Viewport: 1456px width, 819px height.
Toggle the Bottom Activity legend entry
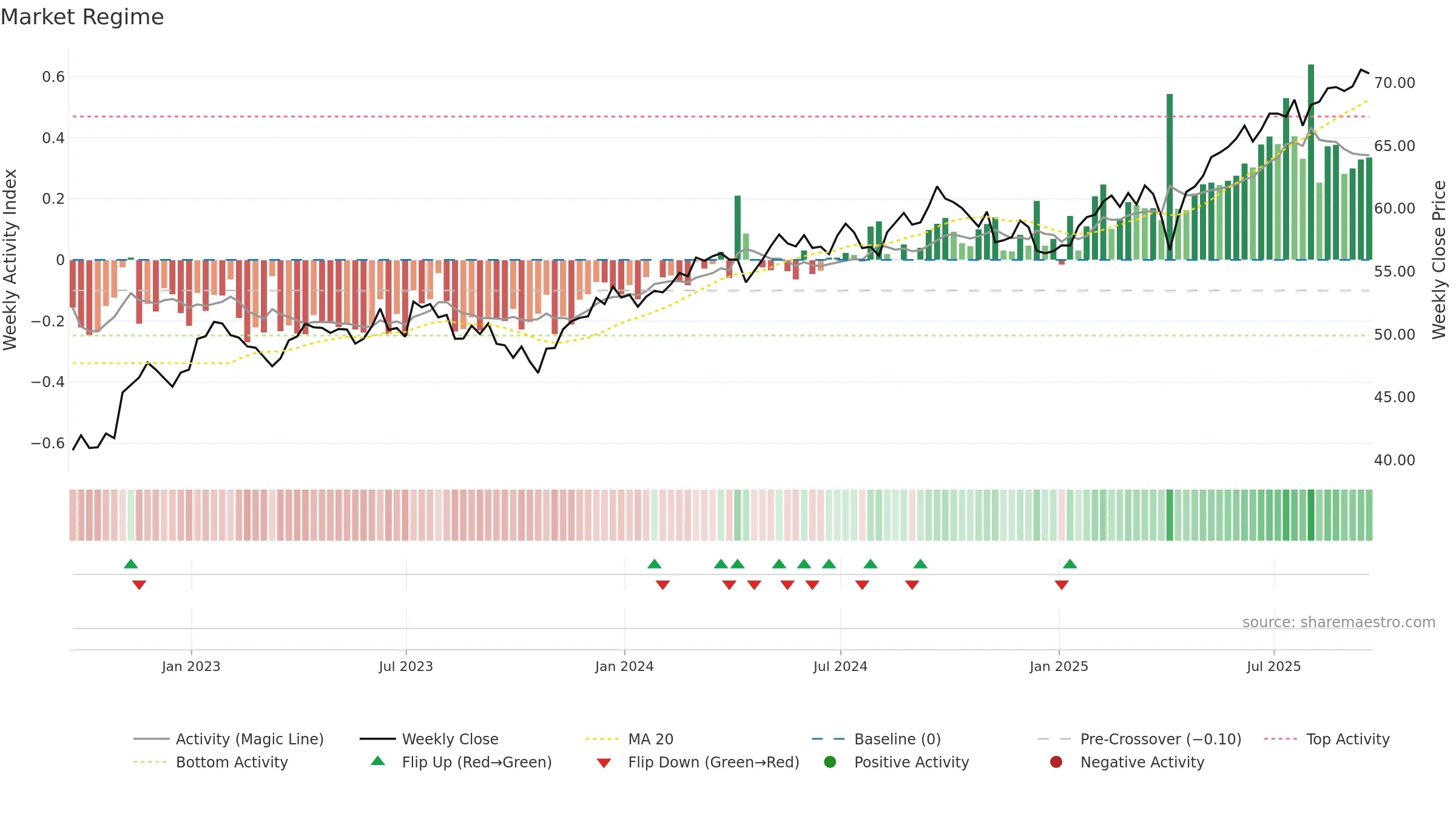pyautogui.click(x=211, y=762)
